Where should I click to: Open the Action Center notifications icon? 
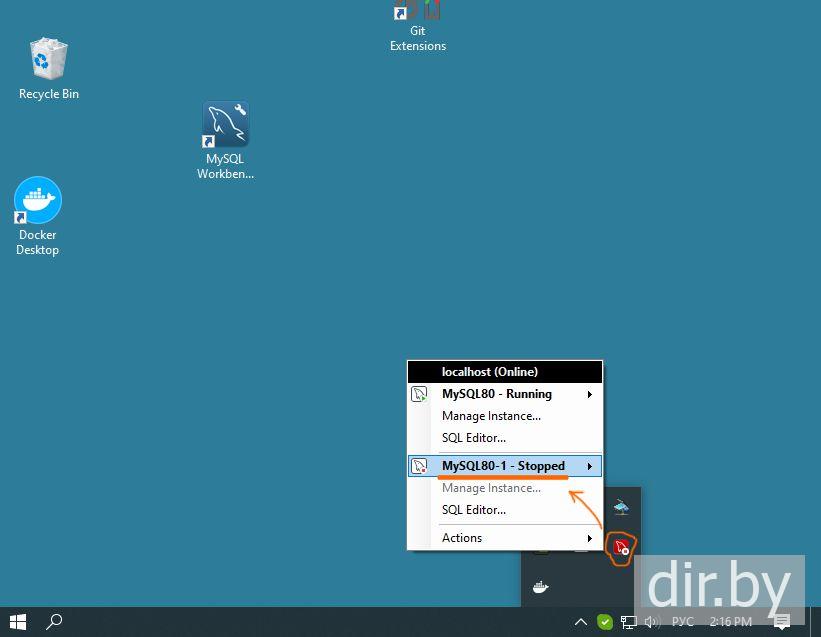[x=782, y=622]
